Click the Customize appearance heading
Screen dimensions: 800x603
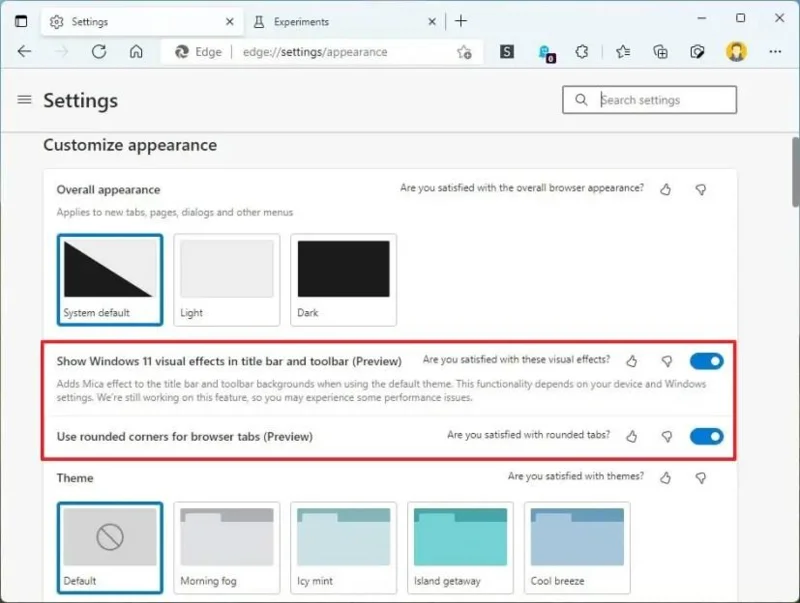pos(130,145)
